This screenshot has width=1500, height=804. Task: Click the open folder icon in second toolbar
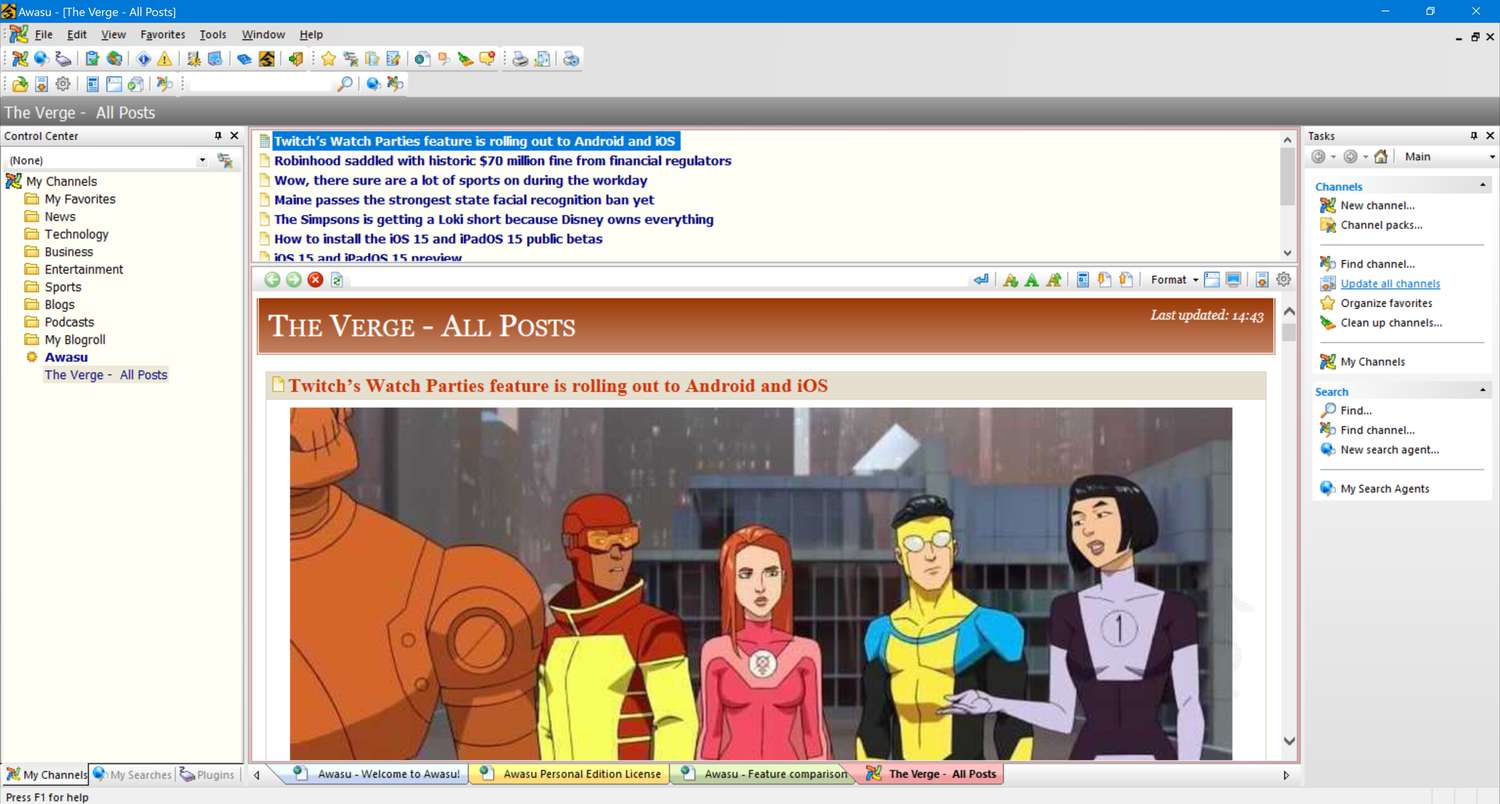tap(20, 84)
